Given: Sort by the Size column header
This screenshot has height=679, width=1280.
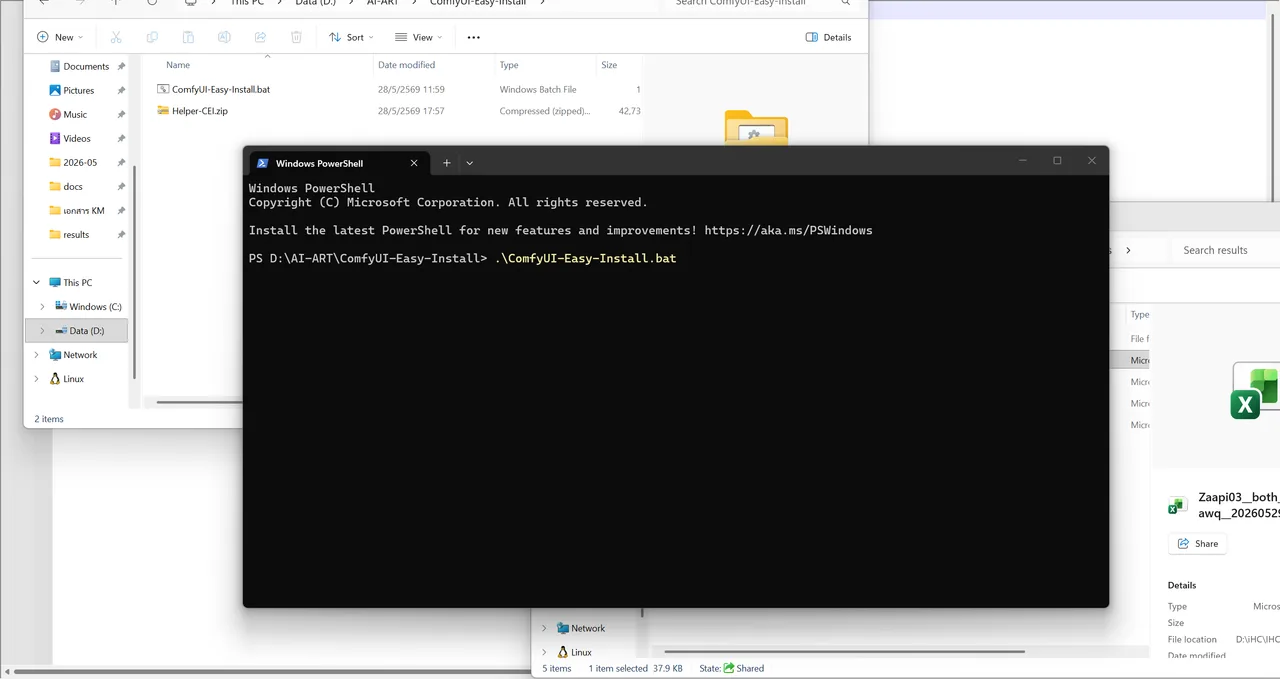Looking at the screenshot, I should pos(609,65).
